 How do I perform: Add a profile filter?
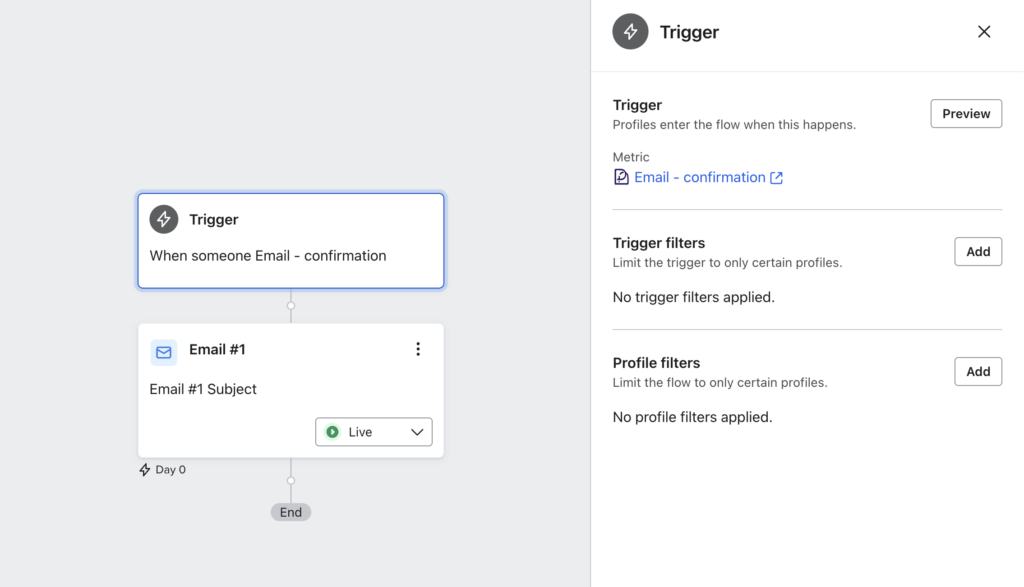[x=977, y=372]
